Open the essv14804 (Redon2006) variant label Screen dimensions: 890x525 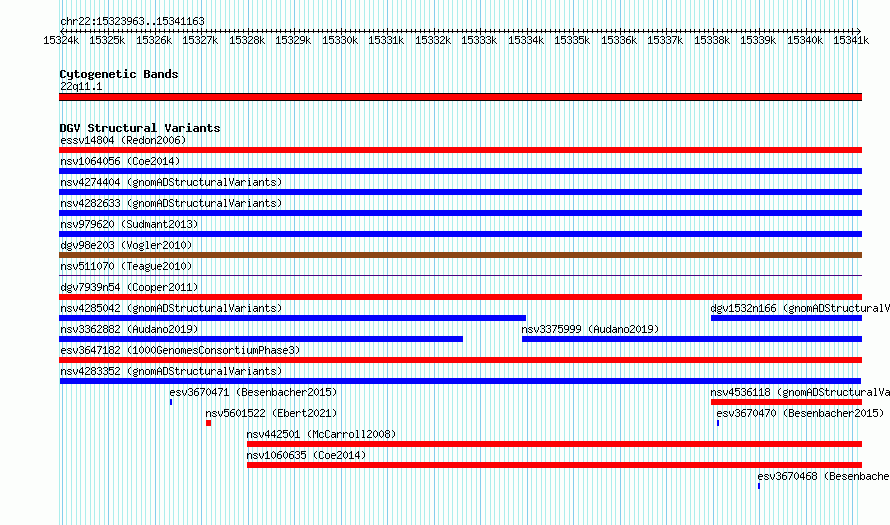[x=123, y=140]
